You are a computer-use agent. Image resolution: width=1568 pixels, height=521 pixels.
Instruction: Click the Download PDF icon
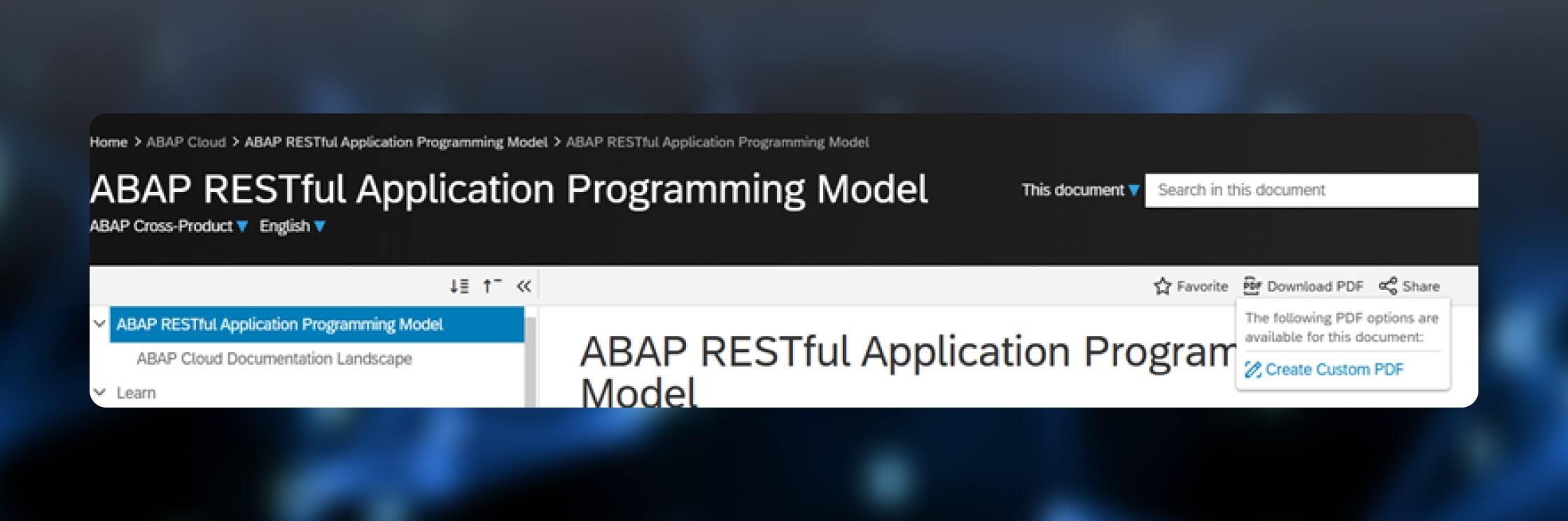(1252, 286)
